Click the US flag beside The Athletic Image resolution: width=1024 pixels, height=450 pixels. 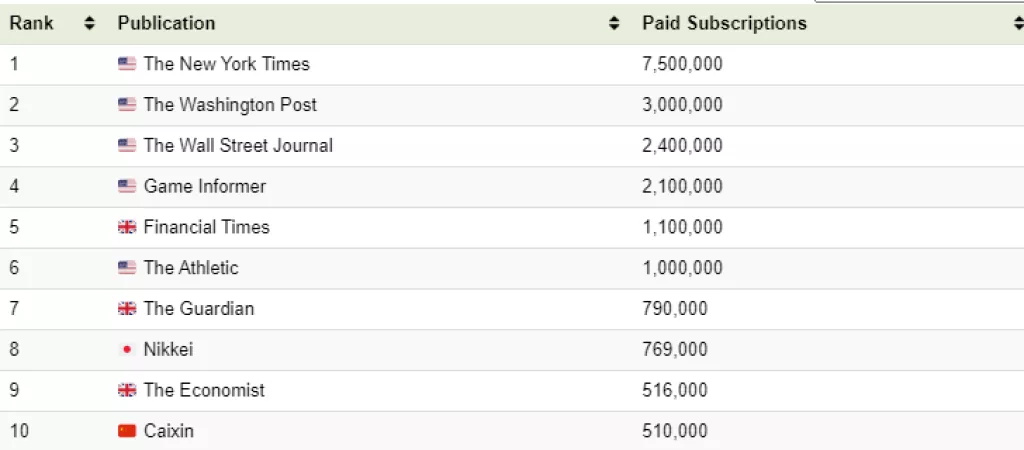[126, 268]
